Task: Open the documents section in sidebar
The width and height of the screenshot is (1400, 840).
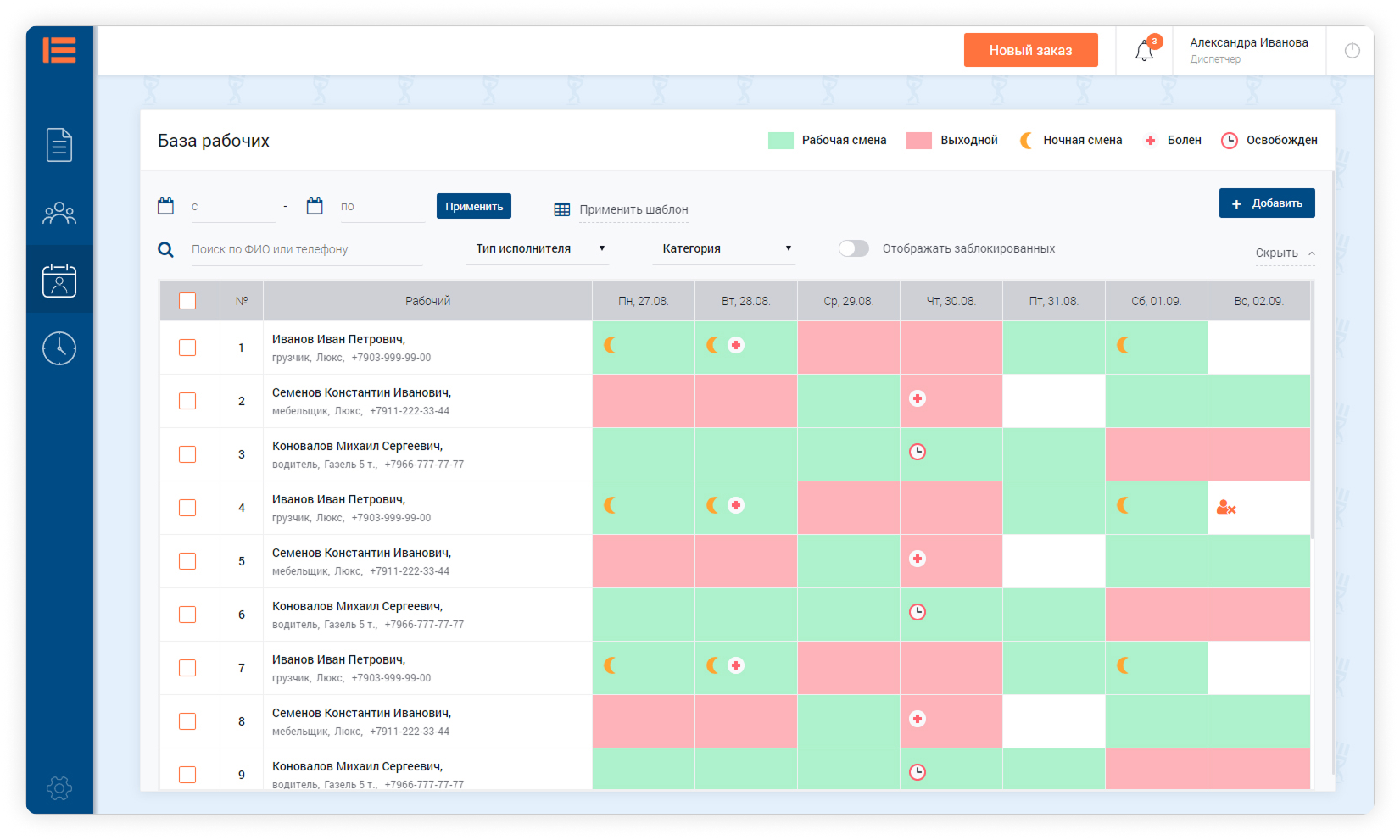Action: 59,145
